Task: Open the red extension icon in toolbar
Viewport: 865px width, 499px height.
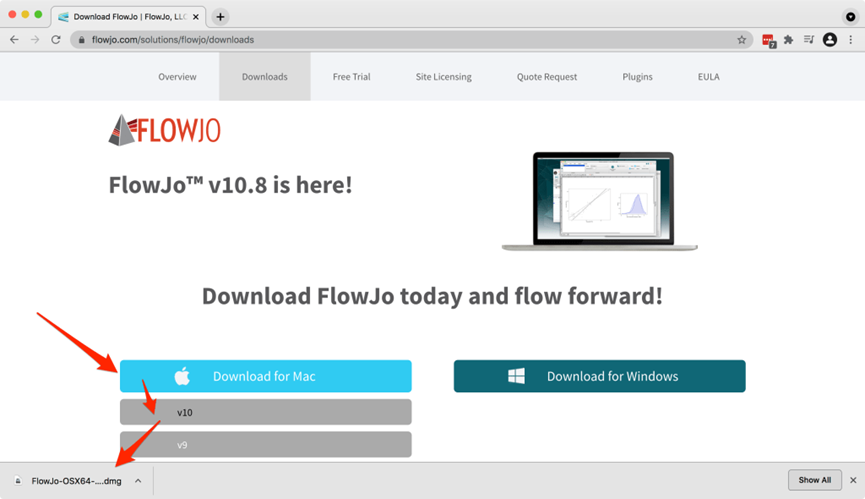Action: pos(768,40)
